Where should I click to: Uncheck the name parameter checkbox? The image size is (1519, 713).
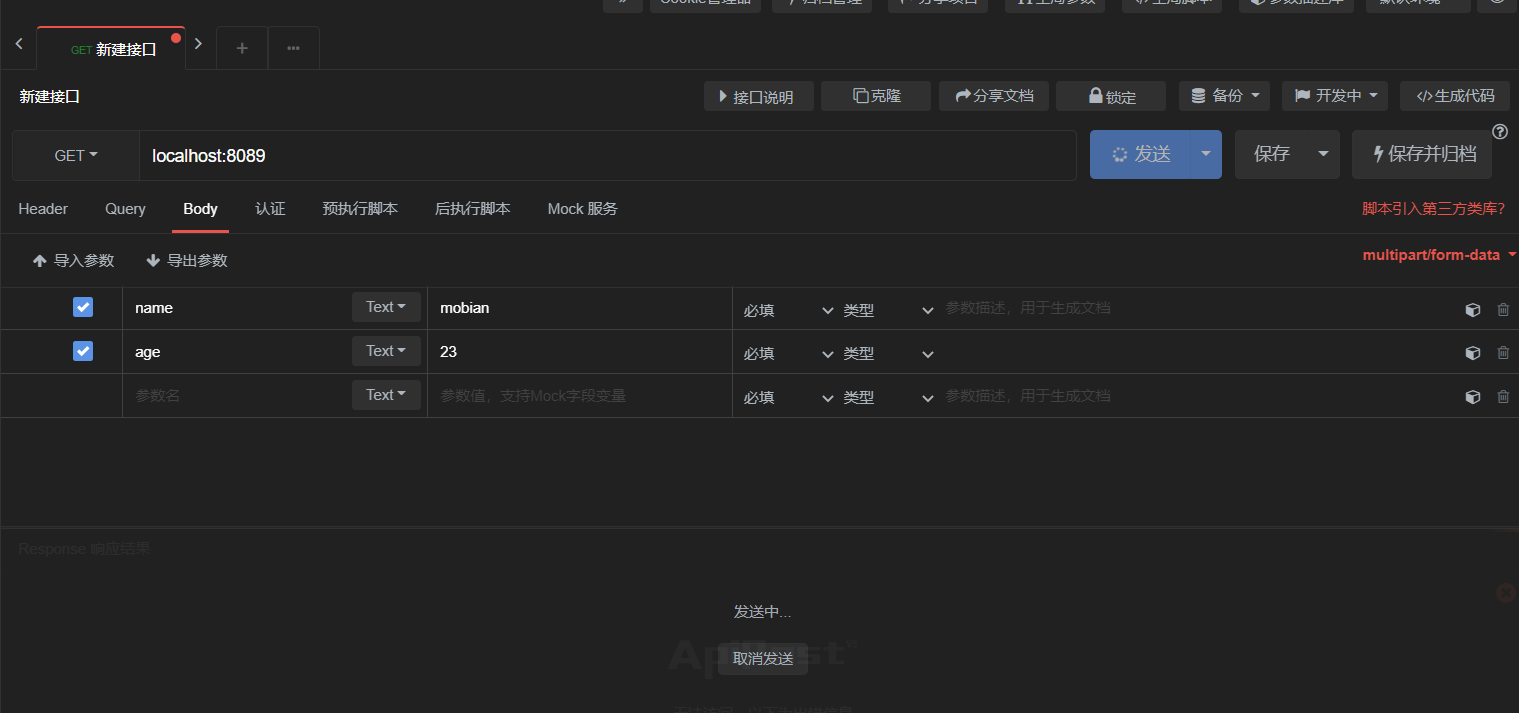pos(83,307)
